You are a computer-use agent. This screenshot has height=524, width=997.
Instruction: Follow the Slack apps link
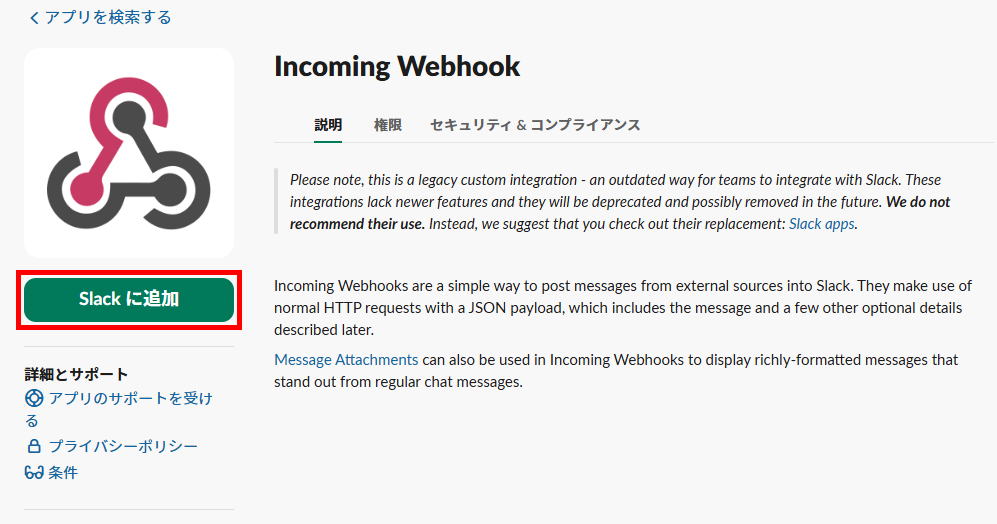[x=822, y=224]
